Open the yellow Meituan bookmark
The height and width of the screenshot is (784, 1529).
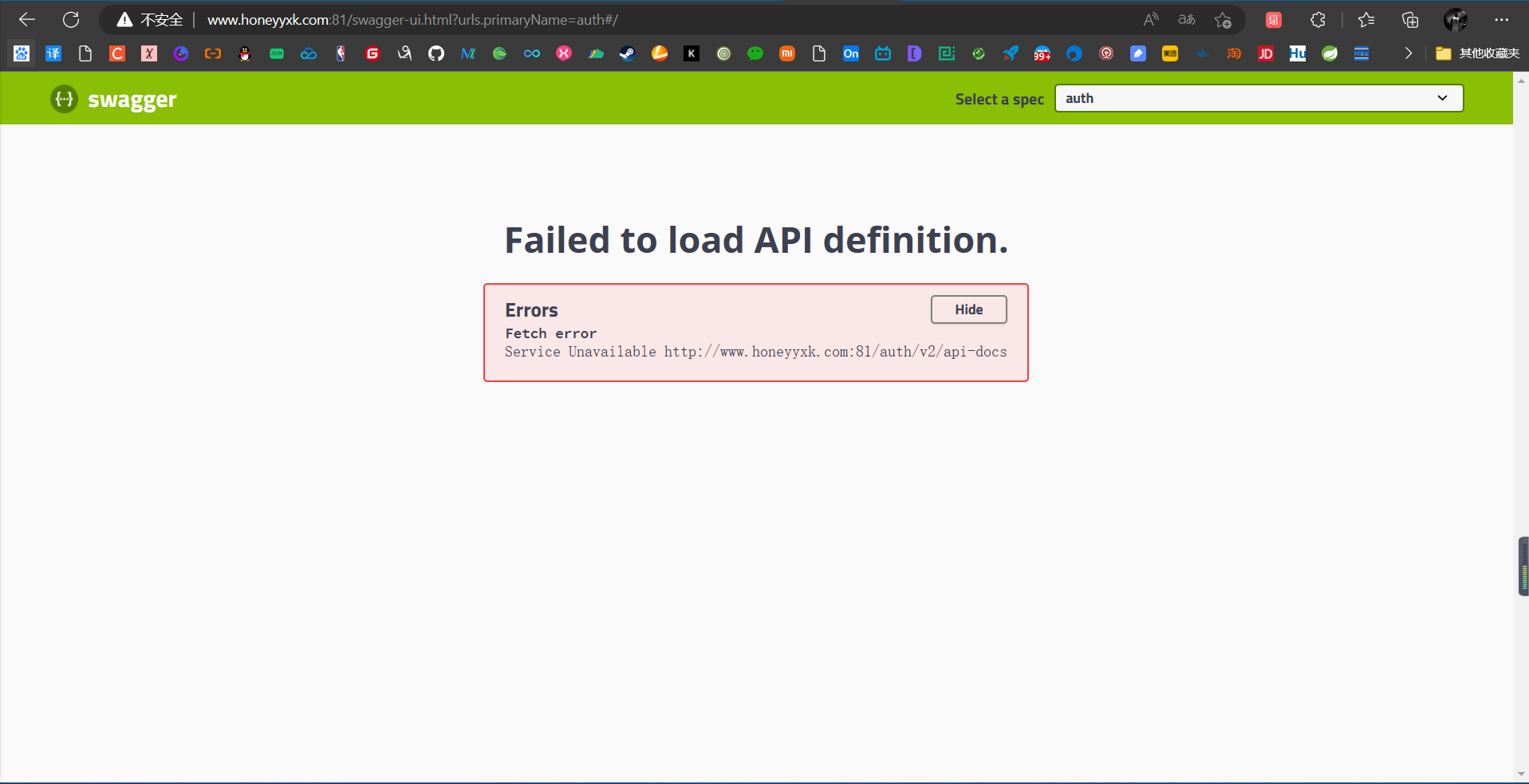(x=1170, y=53)
